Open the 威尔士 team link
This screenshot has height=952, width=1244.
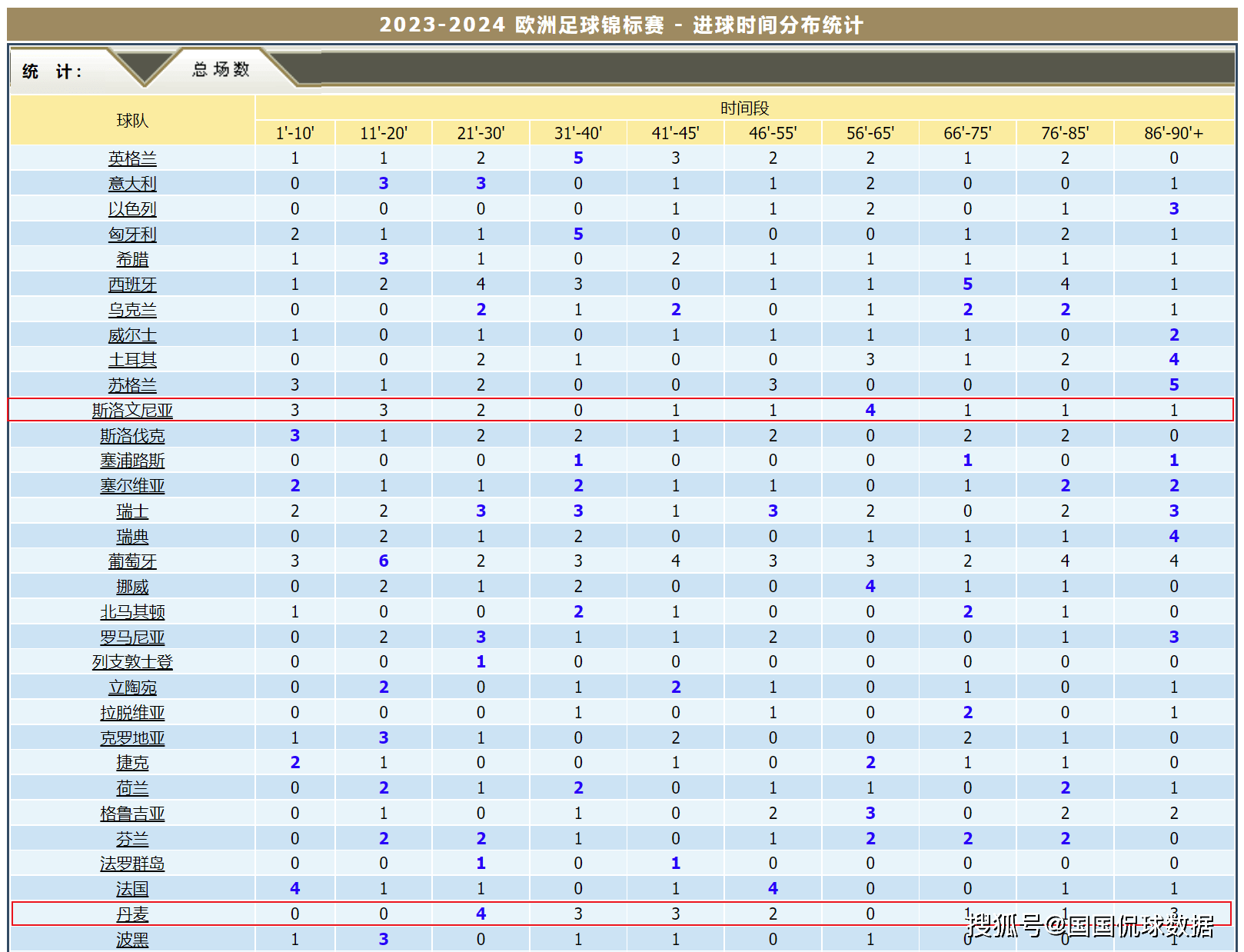point(132,335)
